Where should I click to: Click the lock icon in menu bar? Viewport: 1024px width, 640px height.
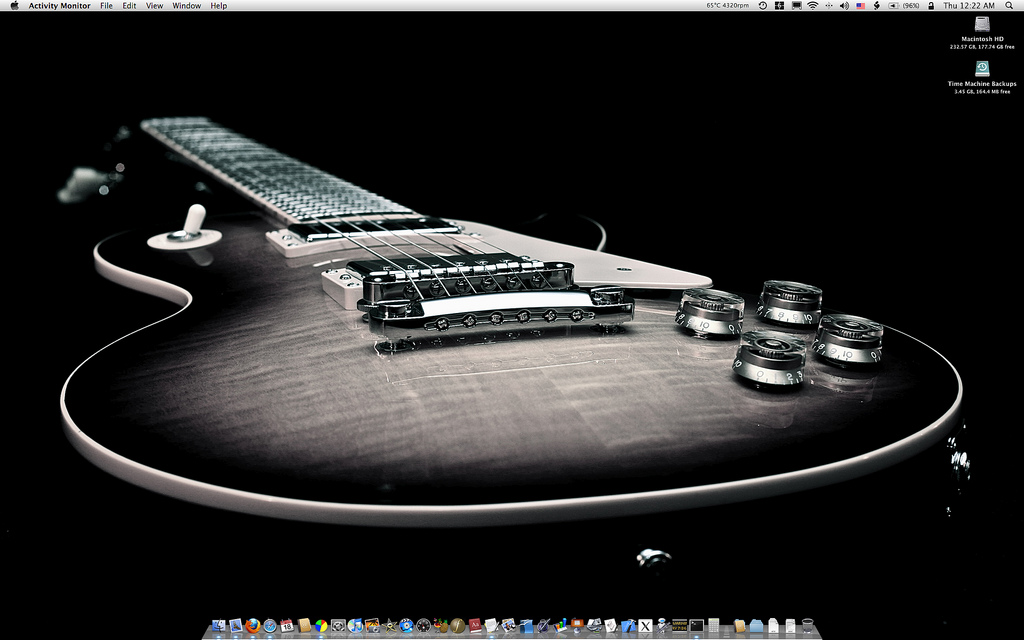[x=931, y=5]
